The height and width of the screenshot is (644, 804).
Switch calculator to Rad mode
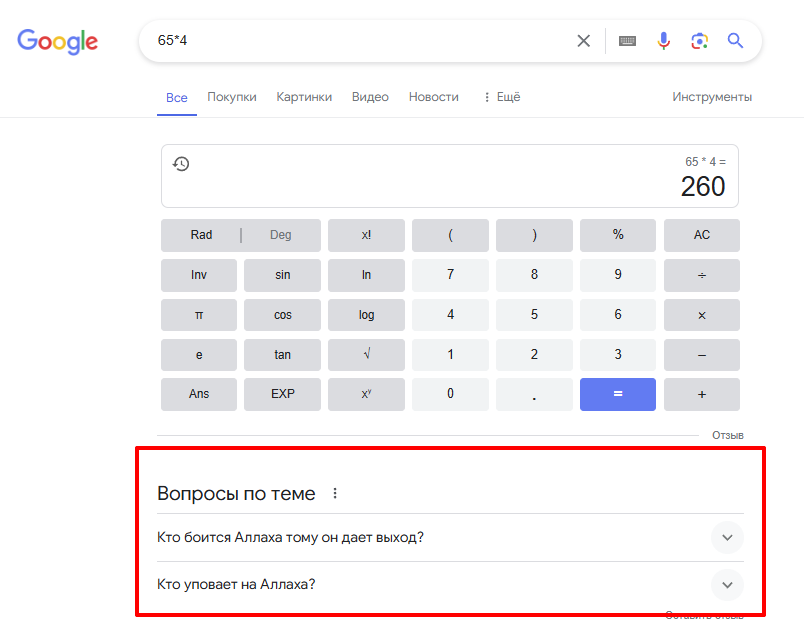pyautogui.click(x=201, y=235)
